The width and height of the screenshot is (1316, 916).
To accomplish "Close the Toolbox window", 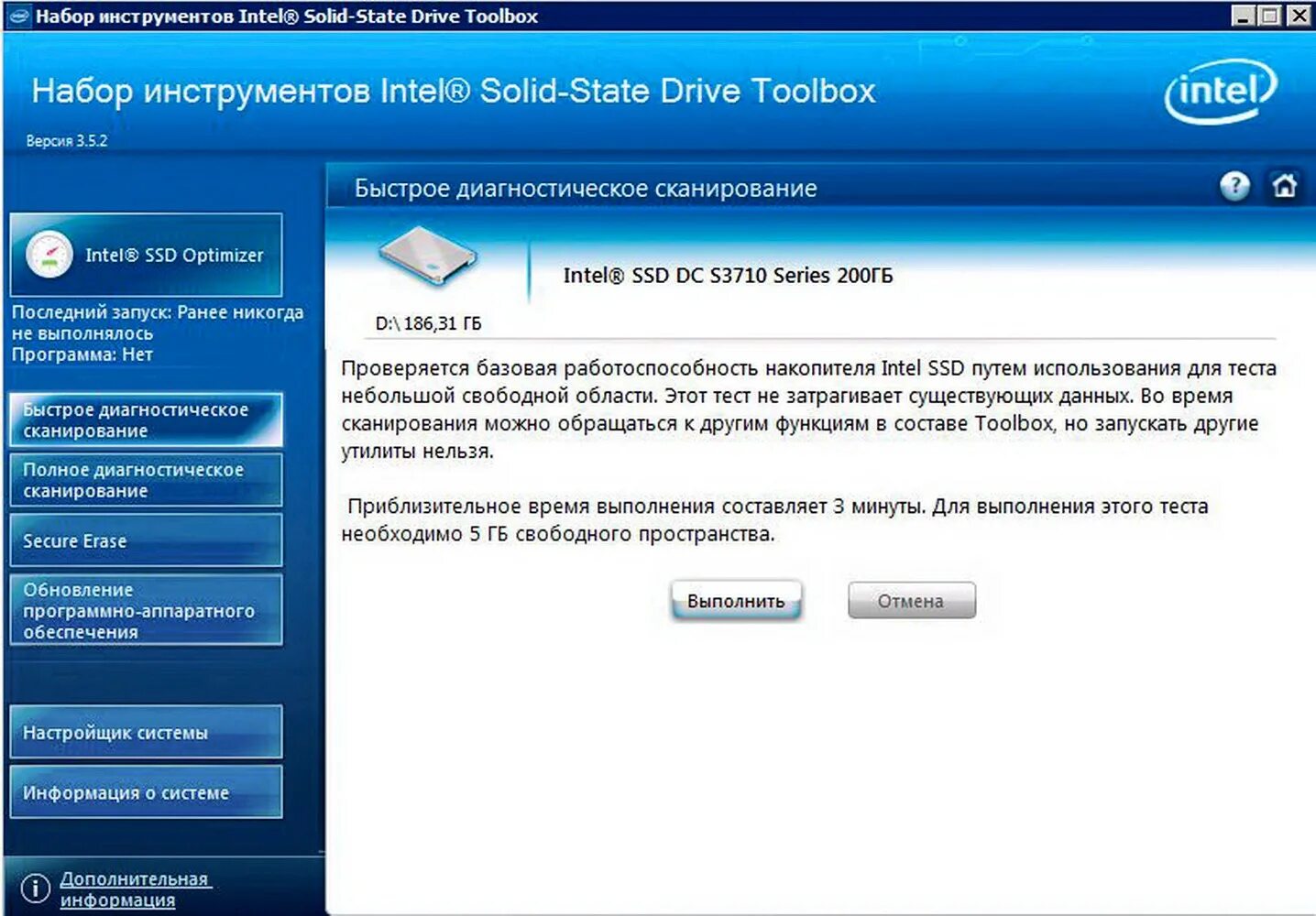I will [1299, 16].
